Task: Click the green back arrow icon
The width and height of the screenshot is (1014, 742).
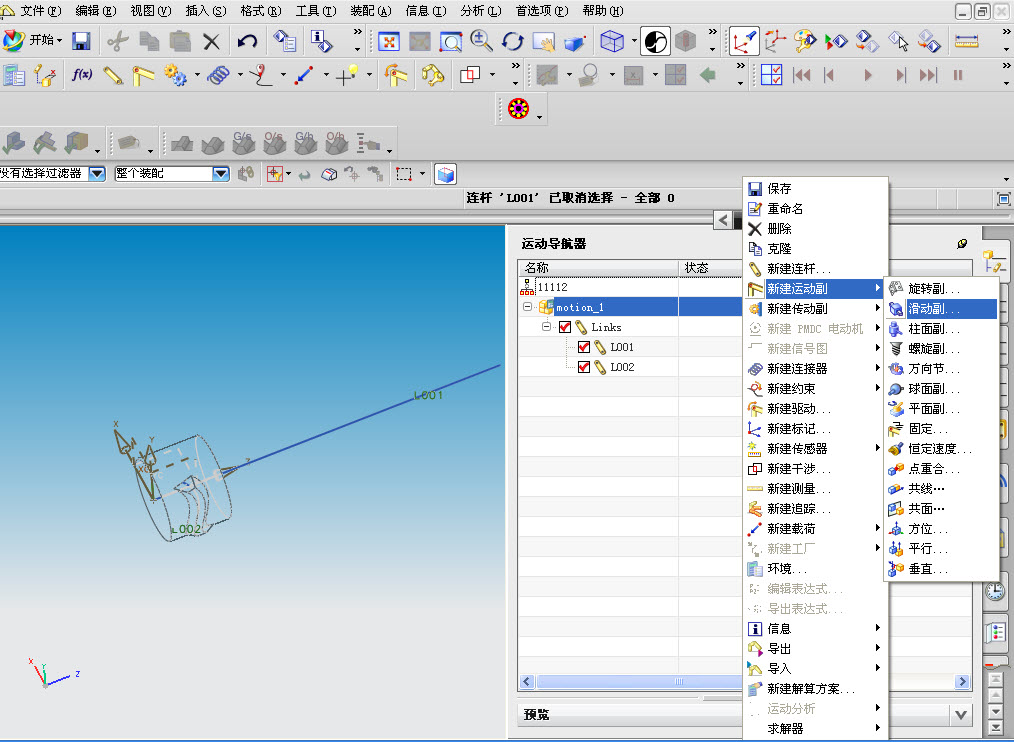Action: 707,75
